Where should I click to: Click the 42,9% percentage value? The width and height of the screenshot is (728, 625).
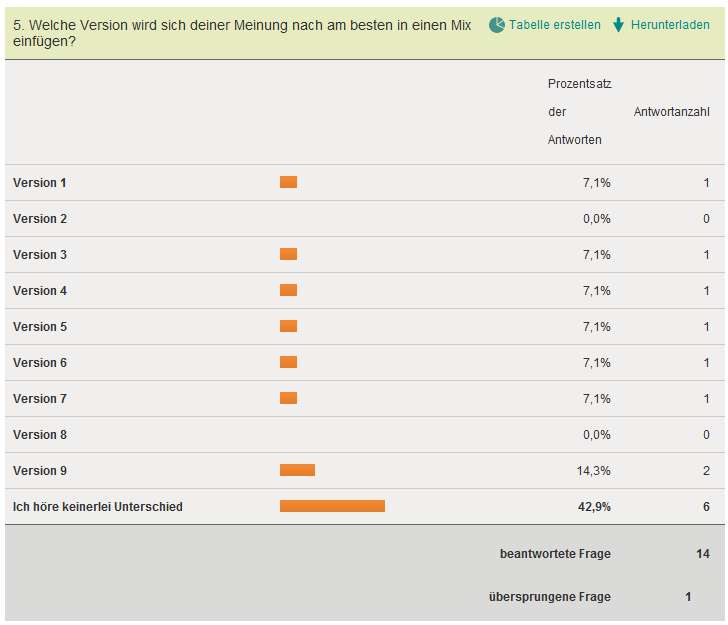tap(596, 507)
